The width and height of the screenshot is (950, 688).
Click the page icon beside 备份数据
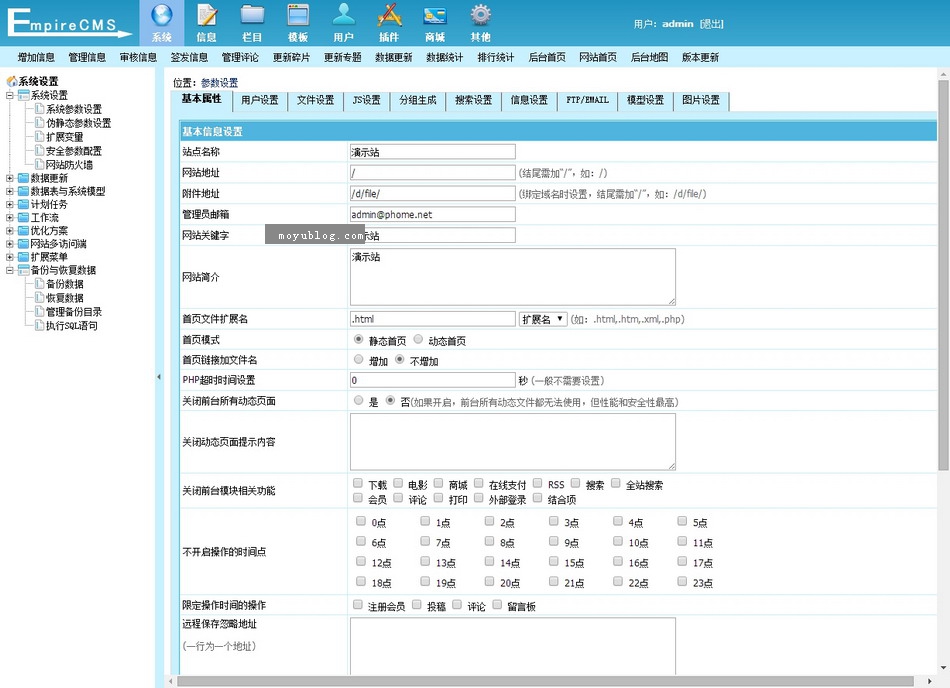[x=39, y=283]
